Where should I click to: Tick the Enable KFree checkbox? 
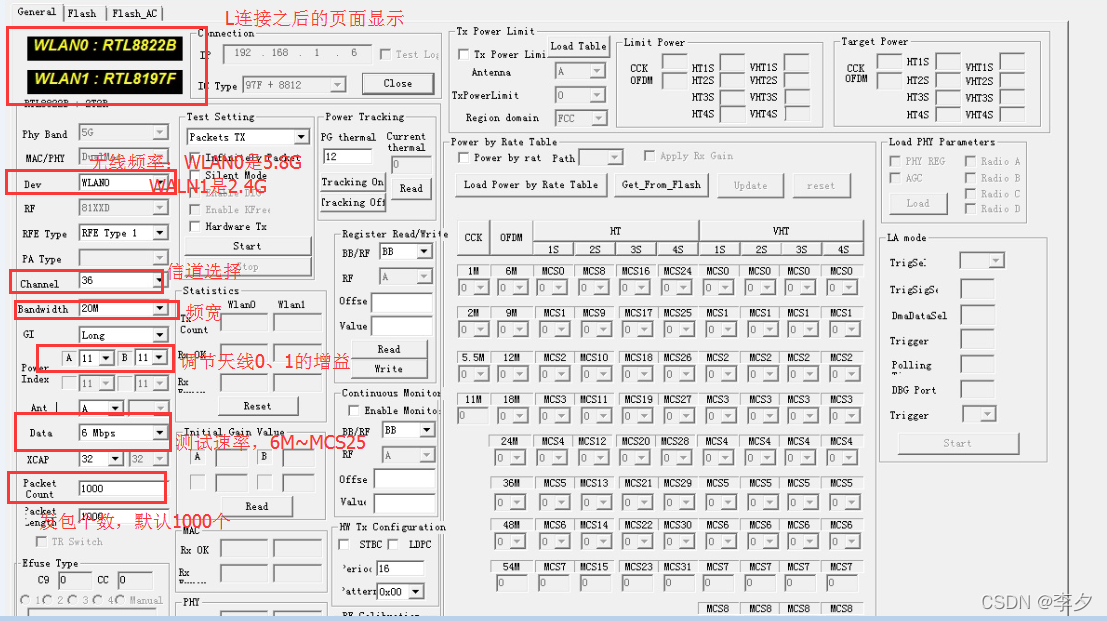tap(195, 210)
